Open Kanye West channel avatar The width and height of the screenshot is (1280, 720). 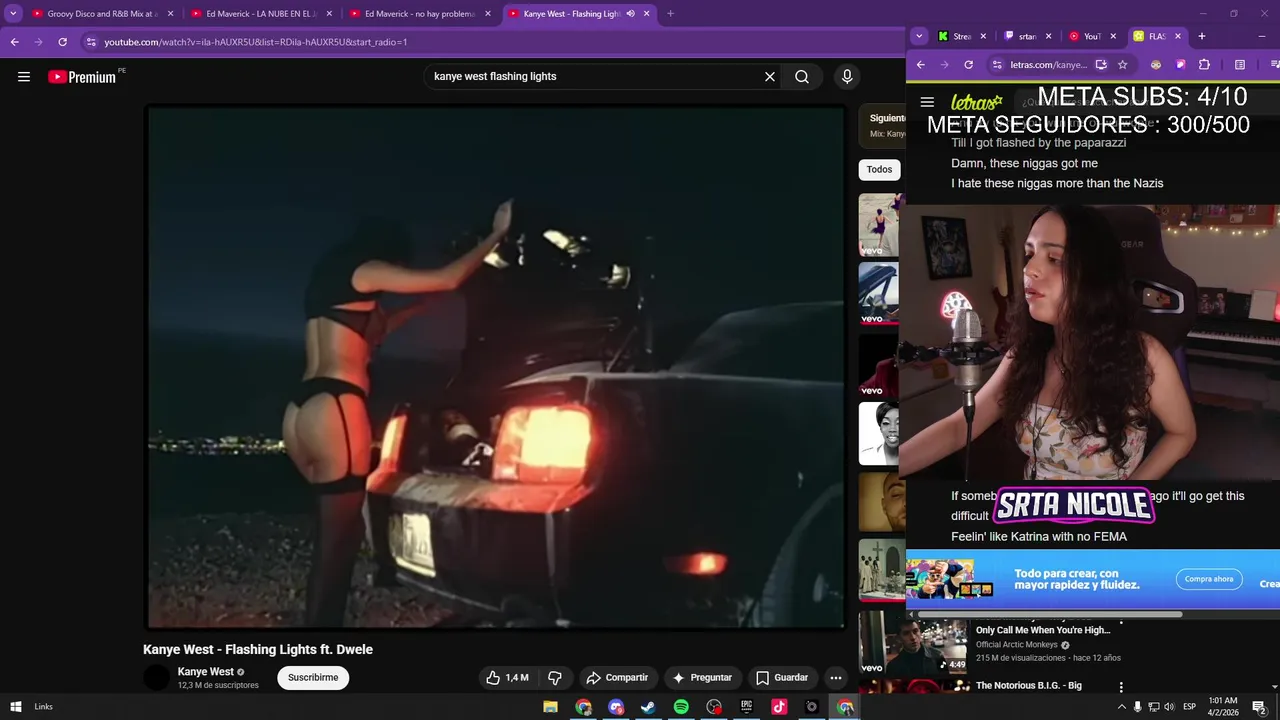click(x=157, y=678)
